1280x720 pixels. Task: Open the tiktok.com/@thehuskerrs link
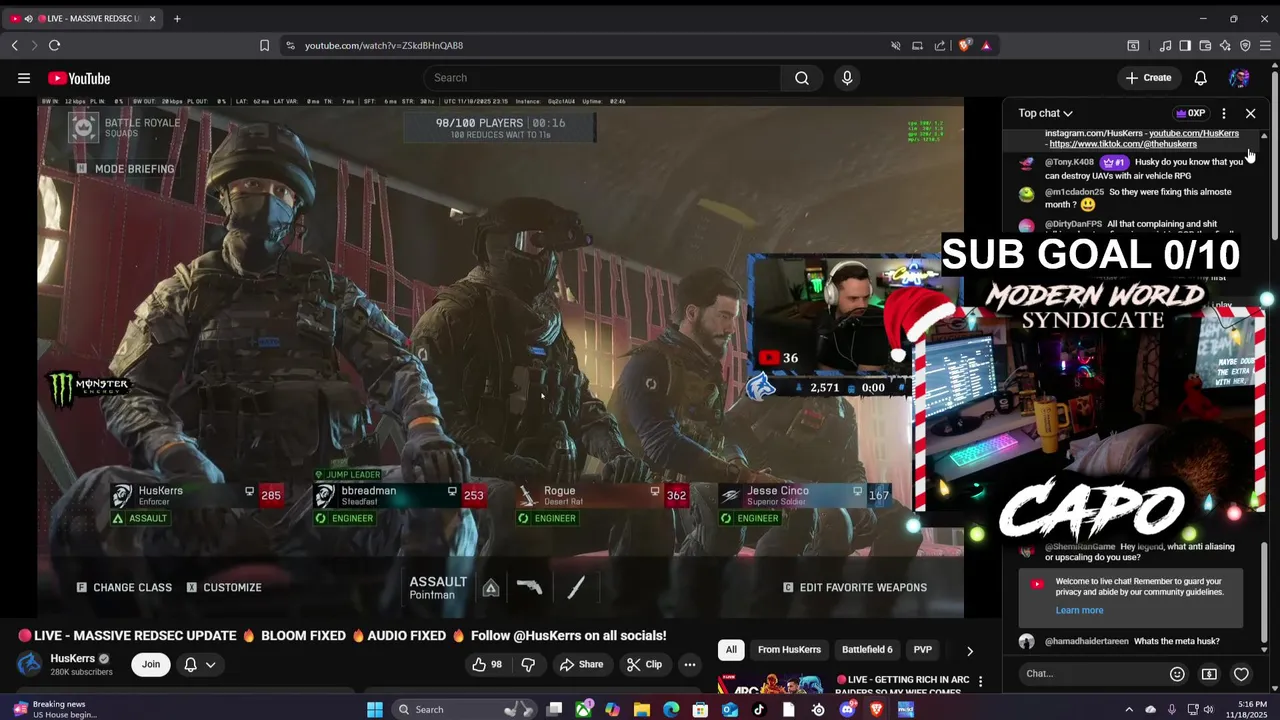(1123, 144)
